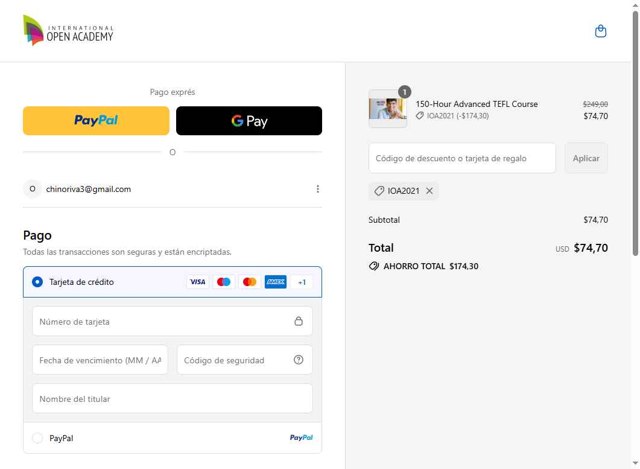
Task: Click the account avatar icon beside email
Action: (32, 189)
